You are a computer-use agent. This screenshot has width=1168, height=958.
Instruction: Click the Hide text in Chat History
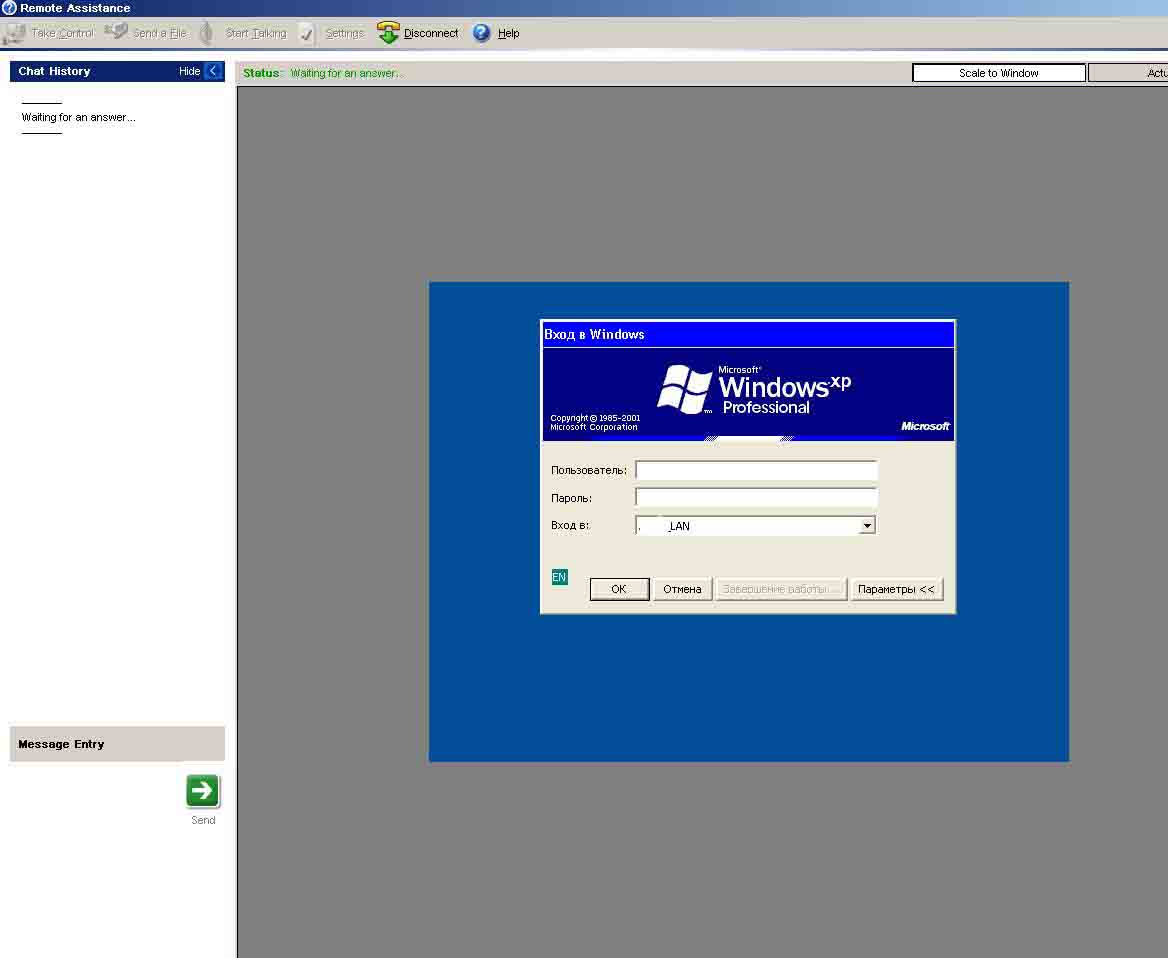click(x=189, y=71)
